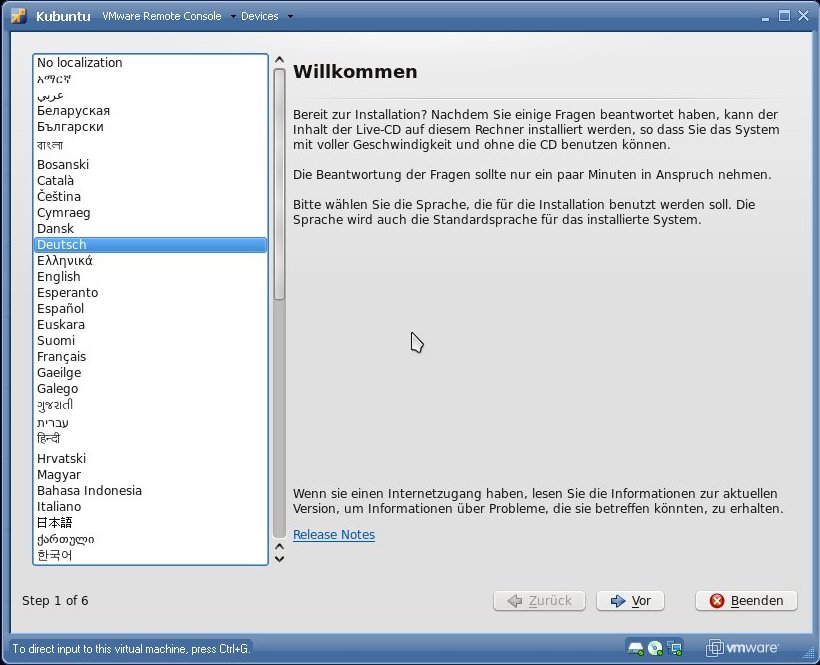Select the Bengali language entry
Viewport: 820px width, 665px height.
pos(151,145)
